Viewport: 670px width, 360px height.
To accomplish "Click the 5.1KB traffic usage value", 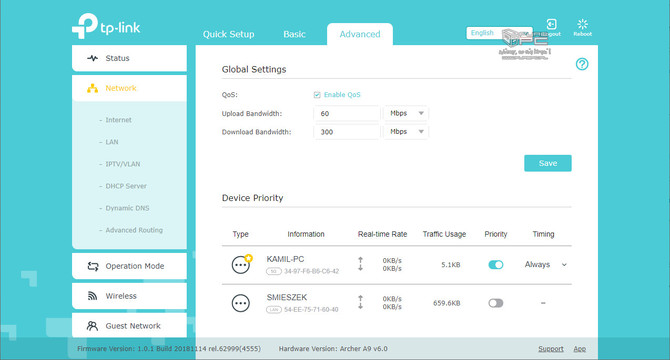I will pos(451,265).
